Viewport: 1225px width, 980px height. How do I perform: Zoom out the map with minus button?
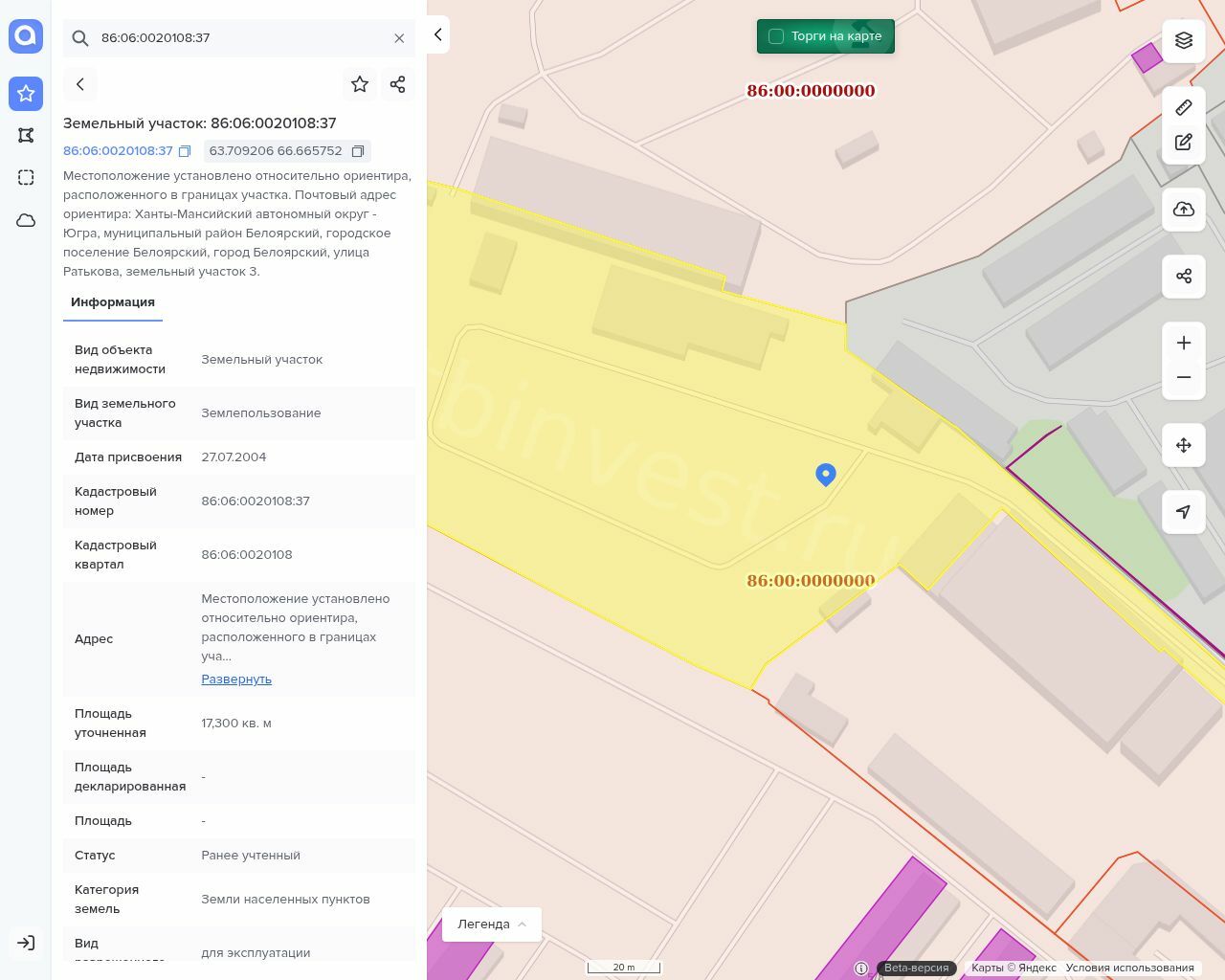pyautogui.click(x=1184, y=377)
